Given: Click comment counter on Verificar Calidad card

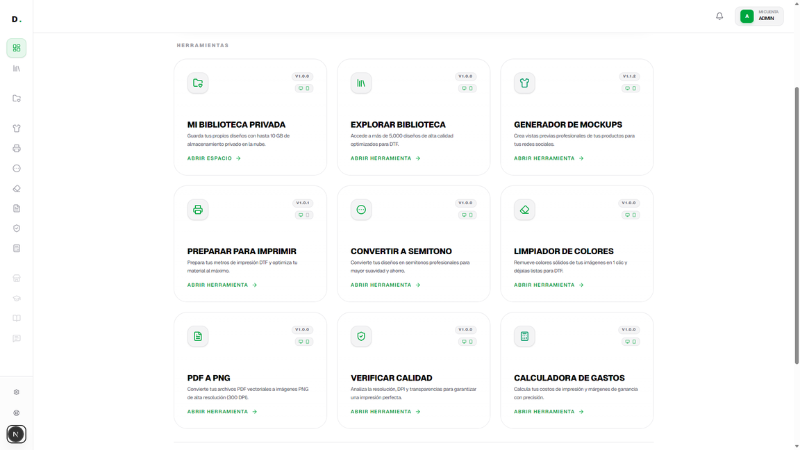Looking at the screenshot, I should pyautogui.click(x=467, y=341).
